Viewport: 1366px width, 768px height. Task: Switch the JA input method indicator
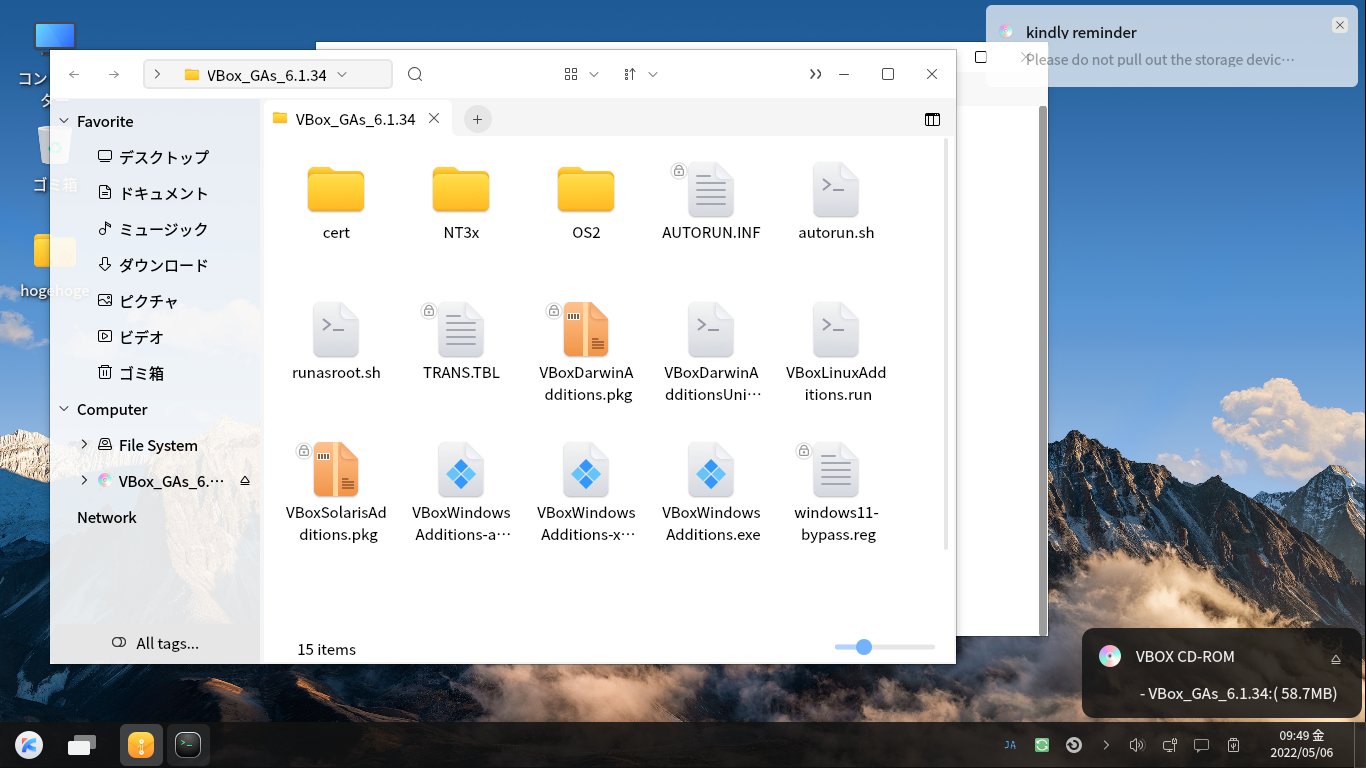(1010, 745)
